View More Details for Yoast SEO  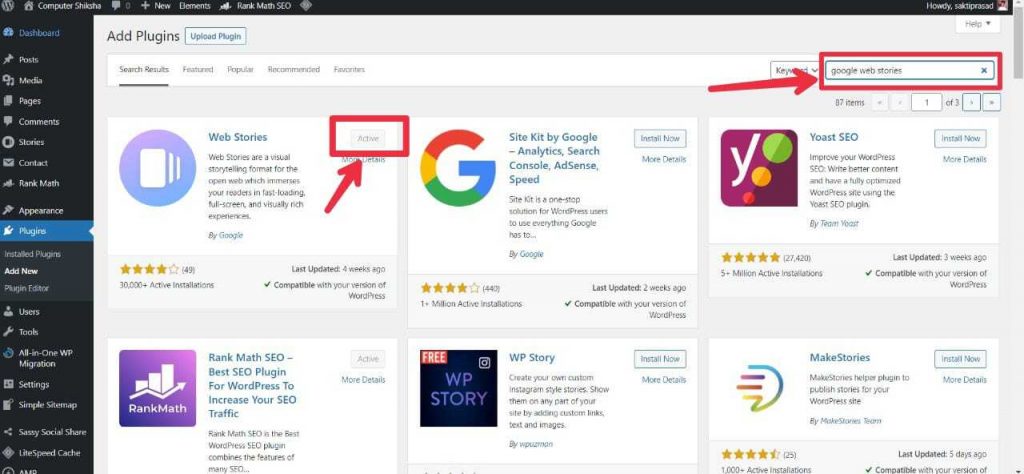[x=964, y=159]
